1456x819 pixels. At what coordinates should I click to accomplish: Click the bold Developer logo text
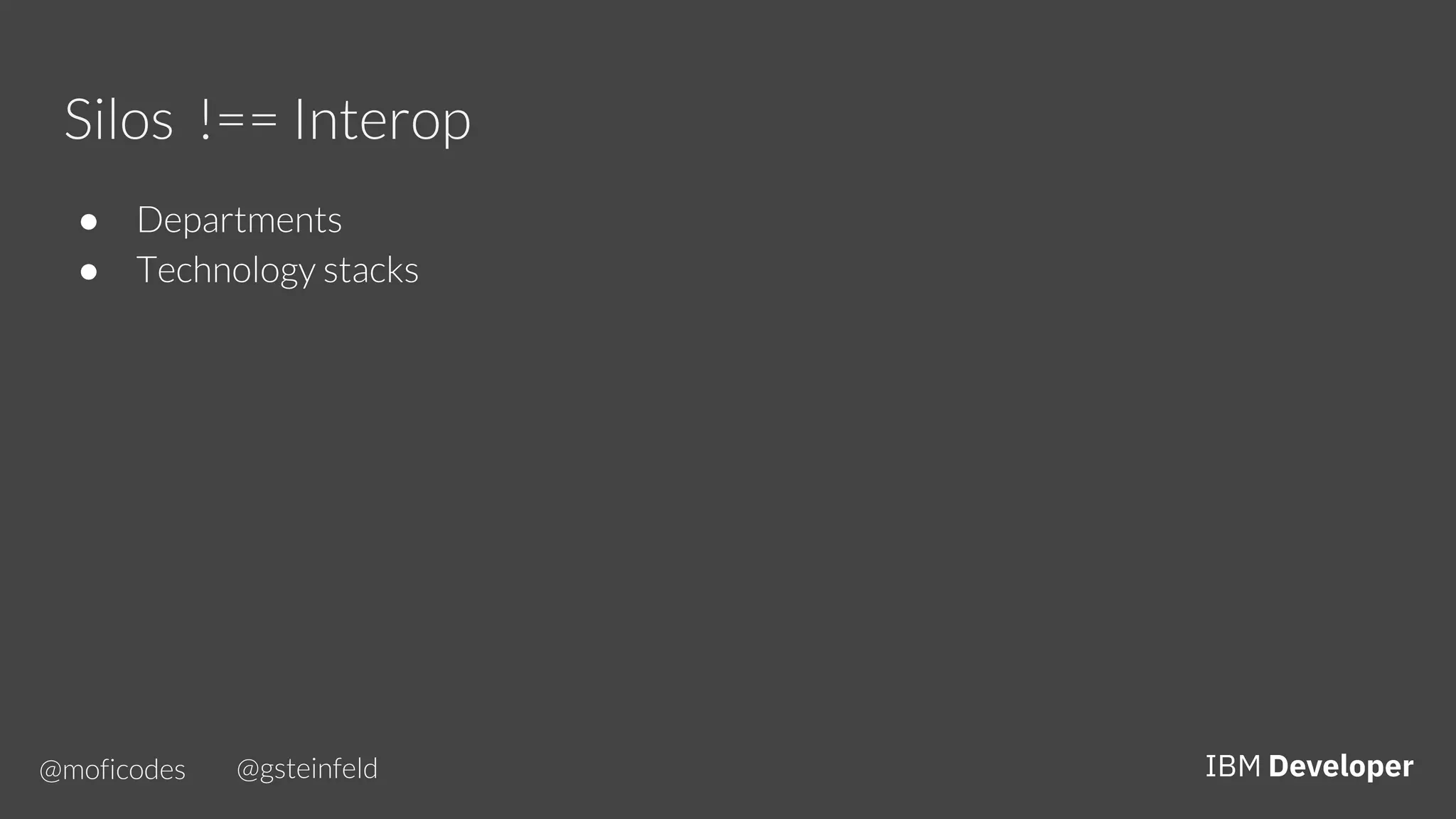click(1342, 768)
